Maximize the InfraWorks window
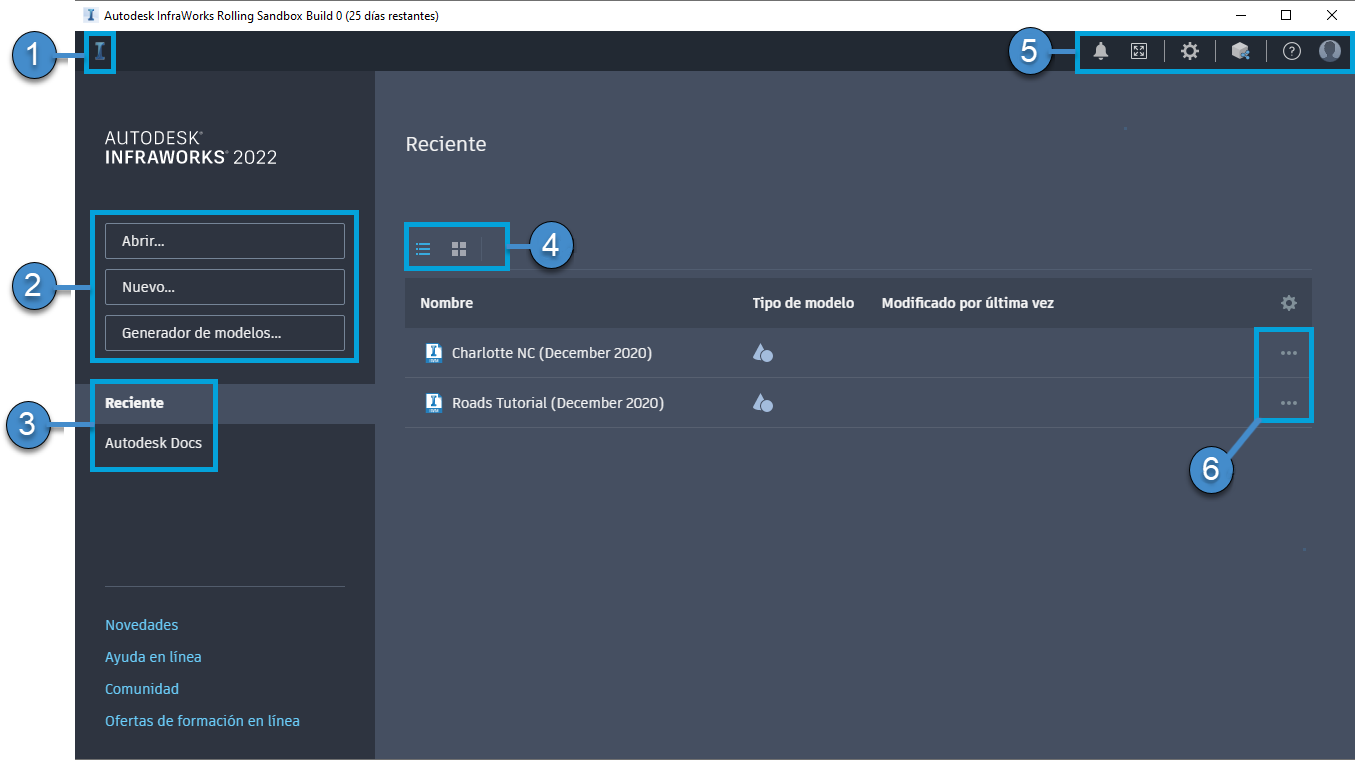Image resolution: width=1355 pixels, height=760 pixels. [x=1286, y=15]
